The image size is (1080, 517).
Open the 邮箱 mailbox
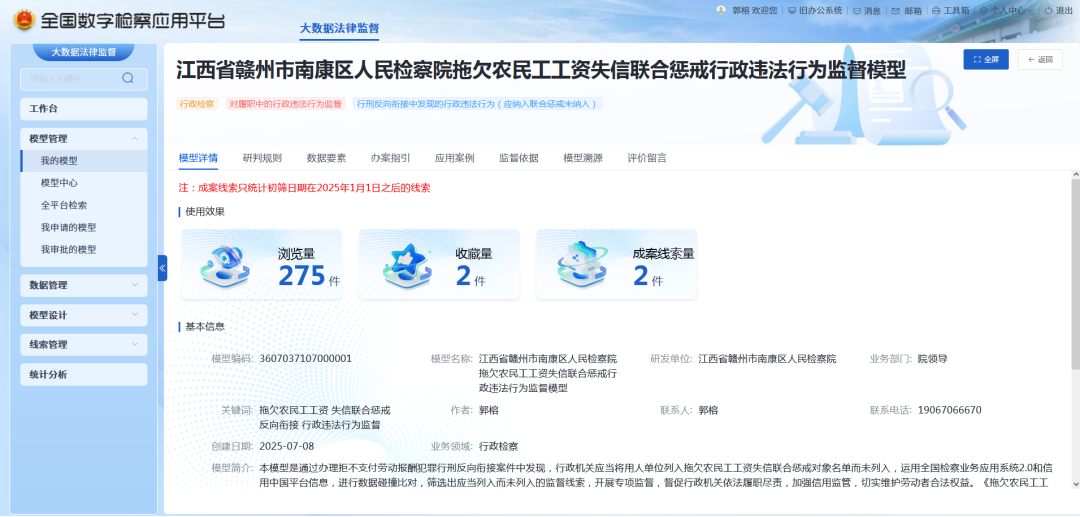click(x=907, y=11)
